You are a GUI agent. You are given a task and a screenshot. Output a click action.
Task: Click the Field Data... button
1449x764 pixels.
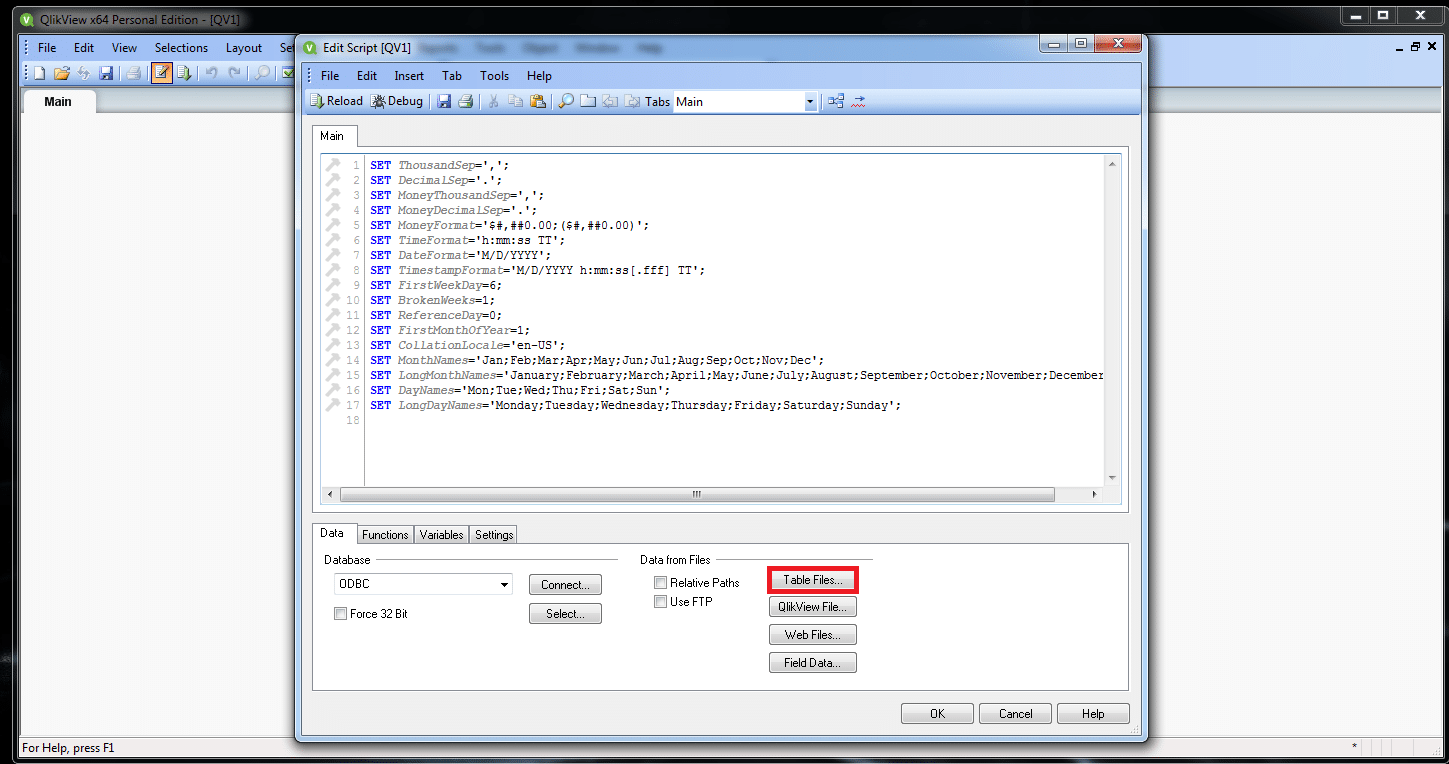pyautogui.click(x=813, y=663)
